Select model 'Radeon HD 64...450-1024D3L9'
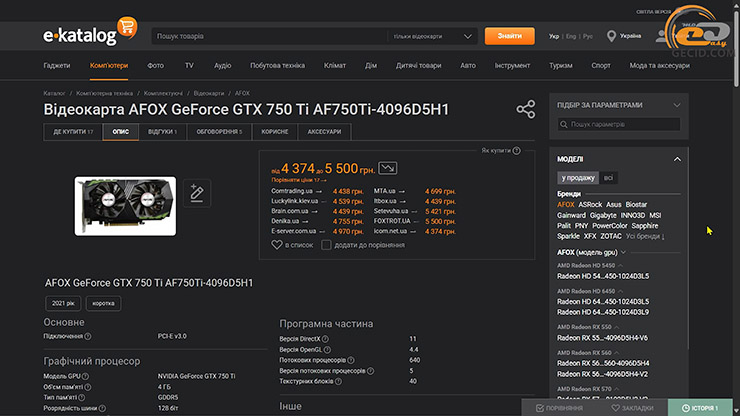The image size is (740, 416). tap(603, 312)
